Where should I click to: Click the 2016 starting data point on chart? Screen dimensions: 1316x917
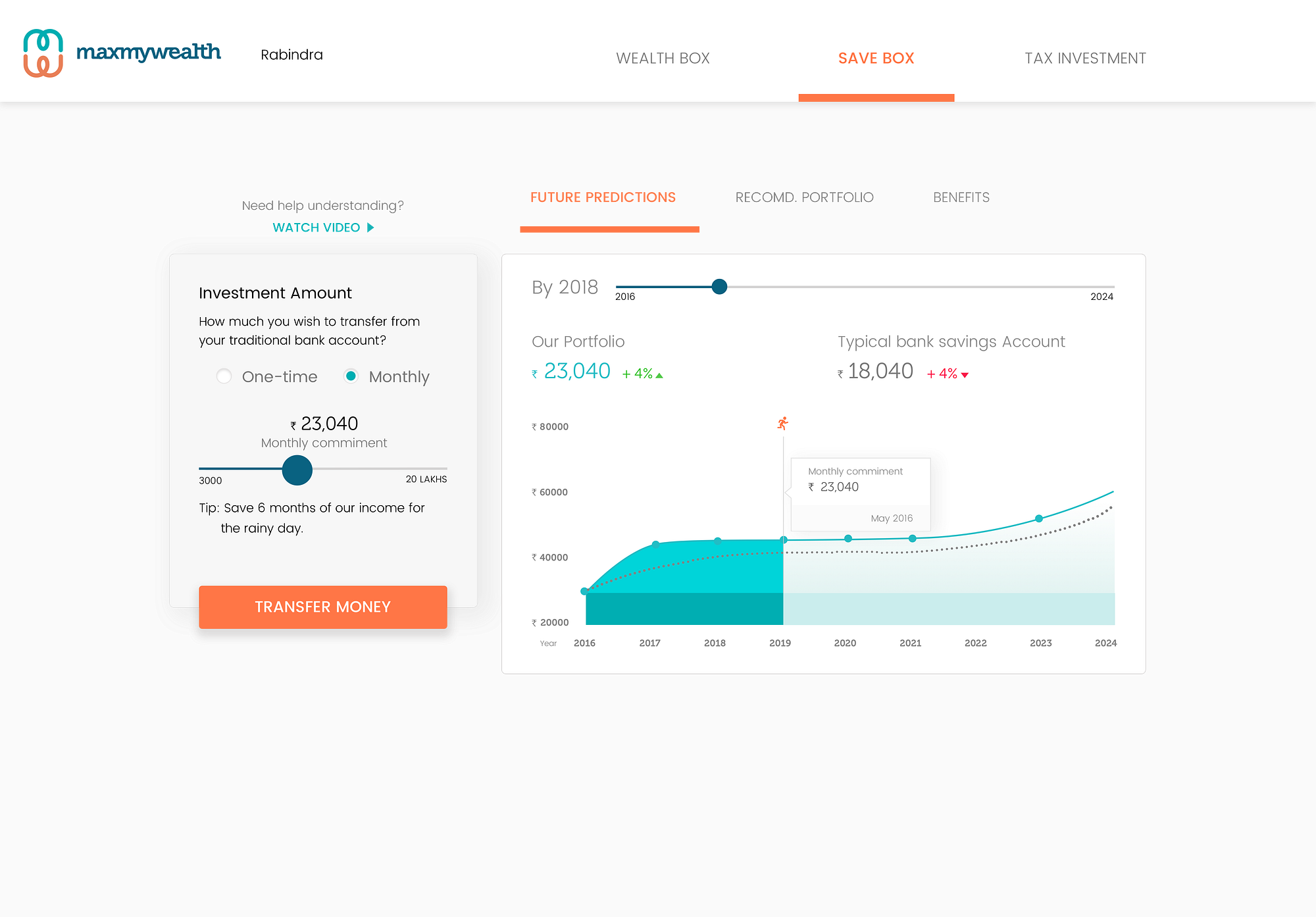click(584, 591)
